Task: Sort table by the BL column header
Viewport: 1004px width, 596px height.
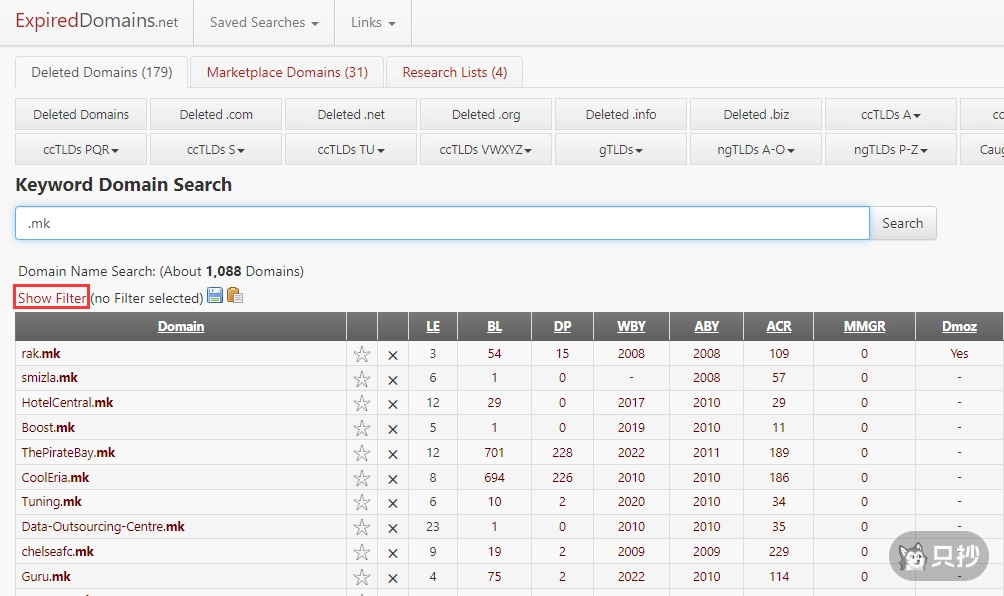Action: tap(494, 326)
